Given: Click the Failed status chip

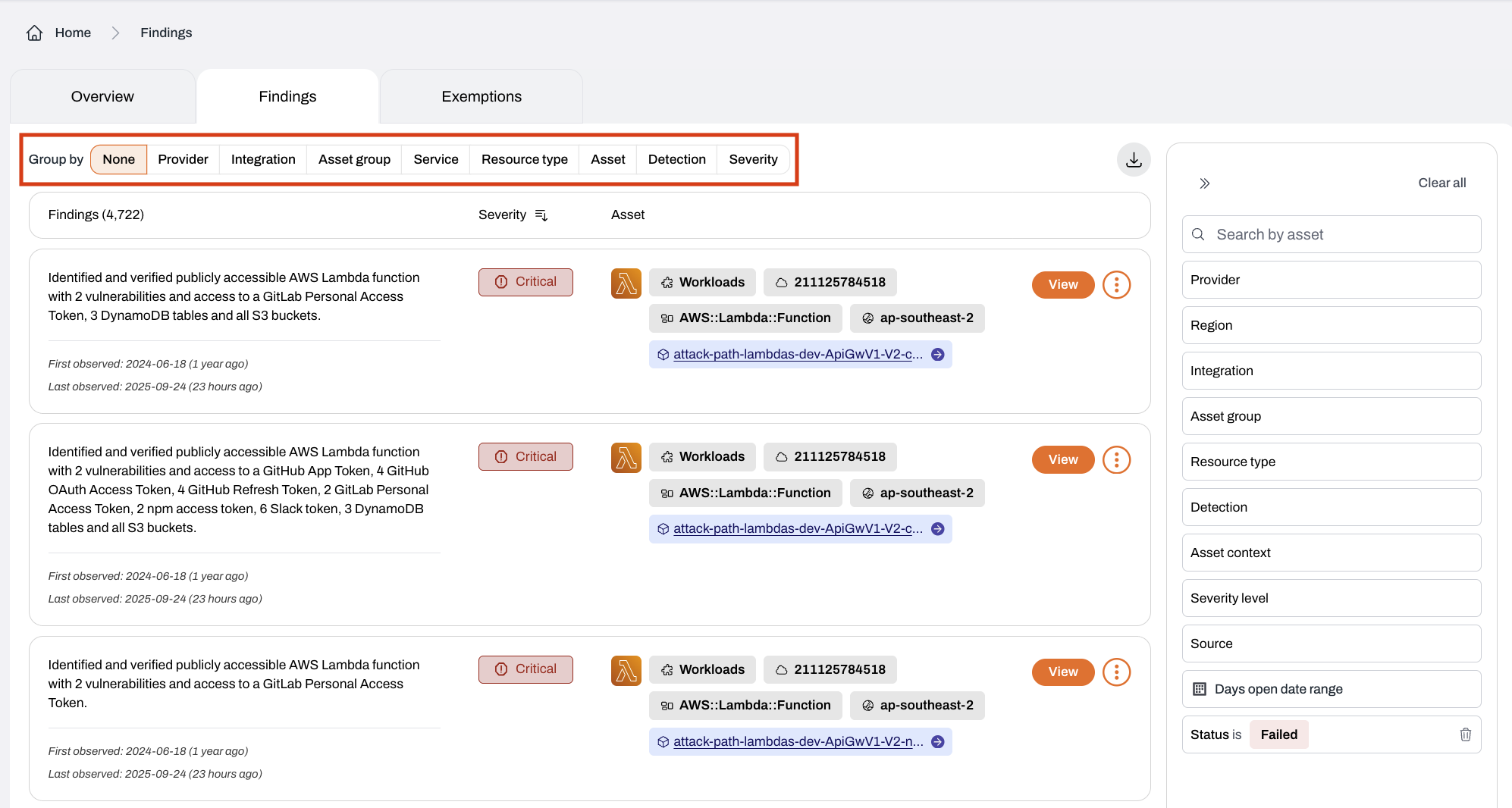Looking at the screenshot, I should click(1279, 734).
